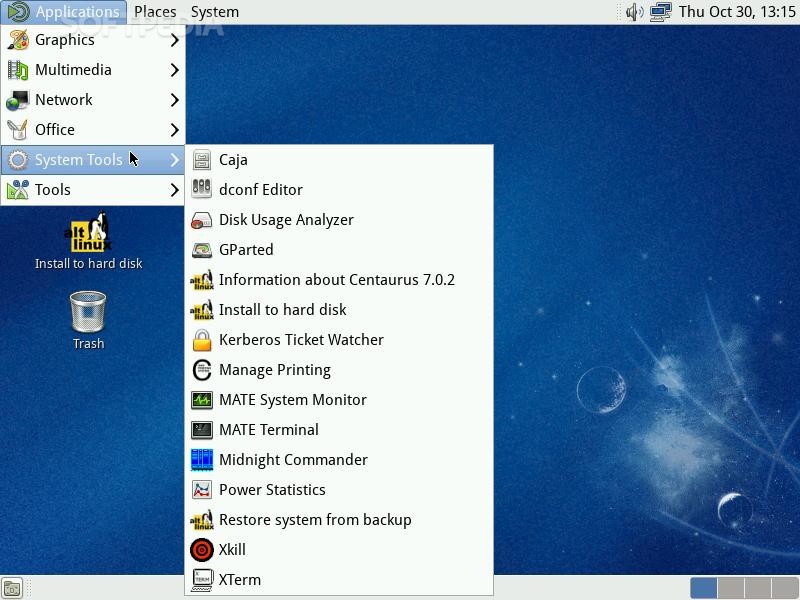Screen dimensions: 800x600
Task: Launch MATE Terminal entry
Action: [x=339, y=430]
